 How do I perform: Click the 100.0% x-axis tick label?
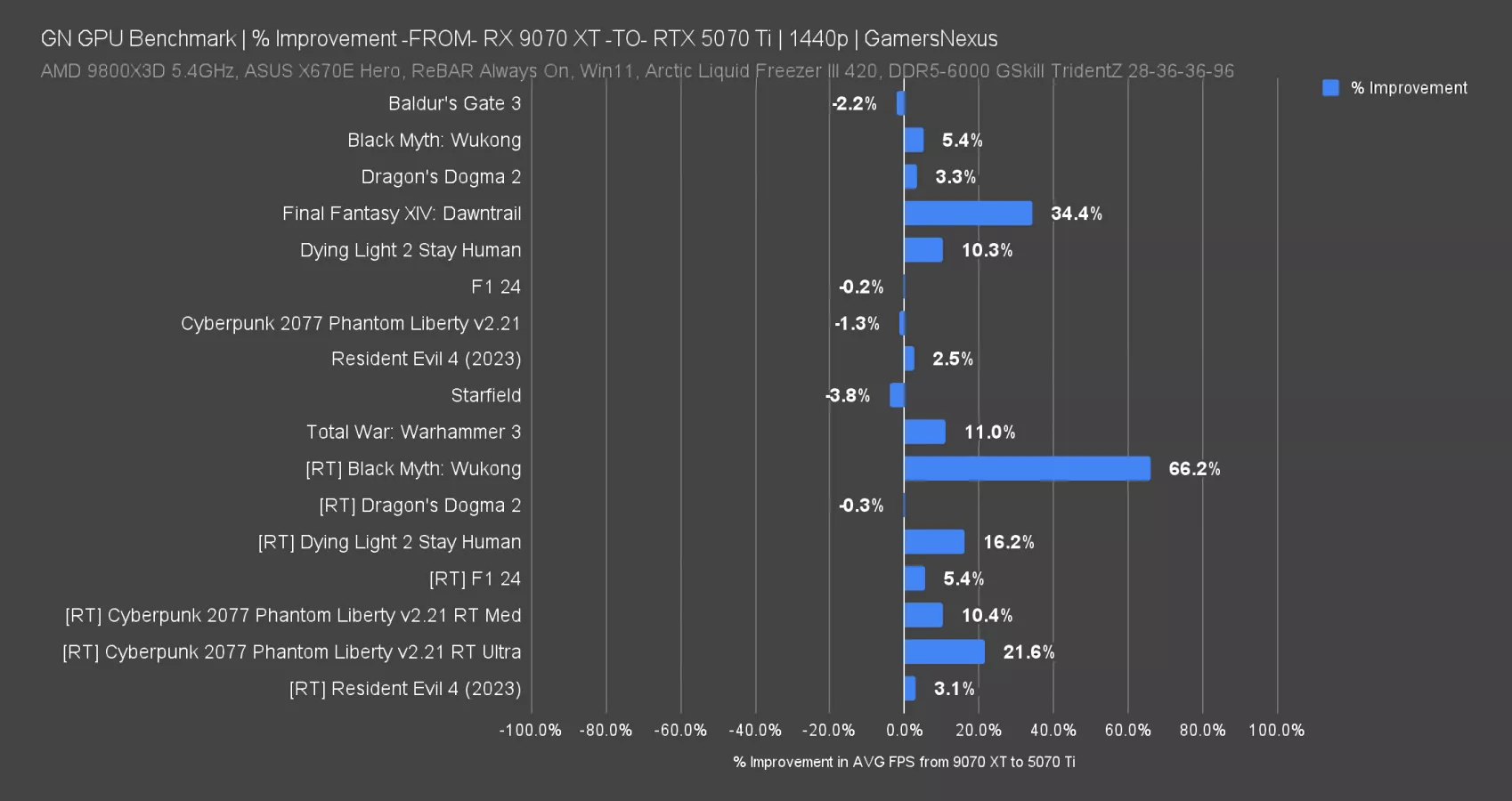click(x=1276, y=731)
